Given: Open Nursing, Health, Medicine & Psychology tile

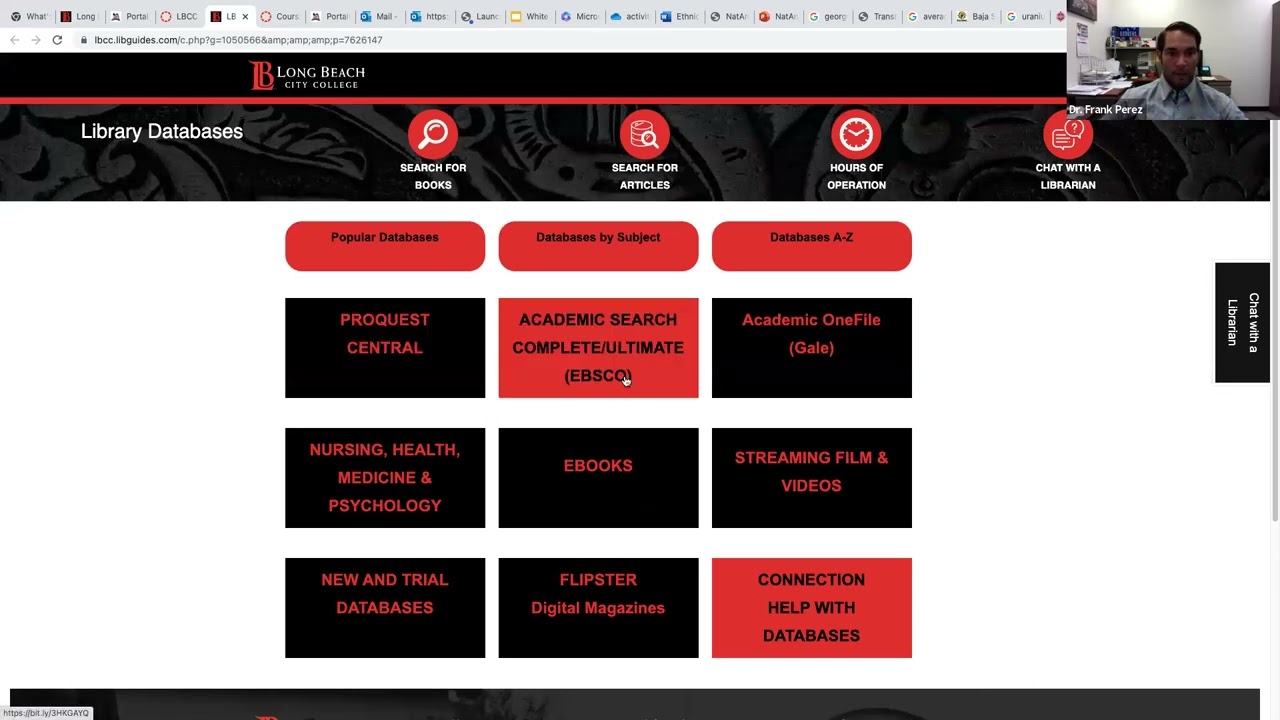Looking at the screenshot, I should coord(385,478).
